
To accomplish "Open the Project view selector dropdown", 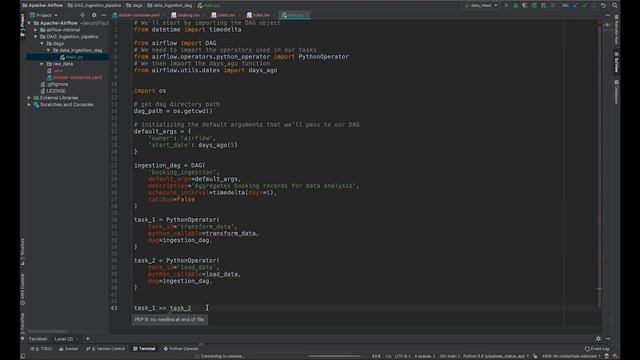I will [x=44, y=15].
